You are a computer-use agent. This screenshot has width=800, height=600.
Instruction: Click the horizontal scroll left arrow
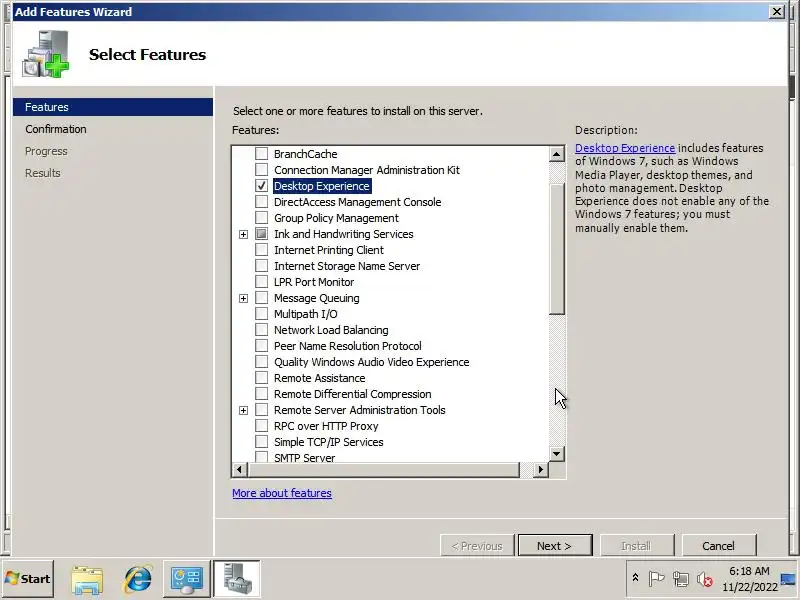coord(239,469)
